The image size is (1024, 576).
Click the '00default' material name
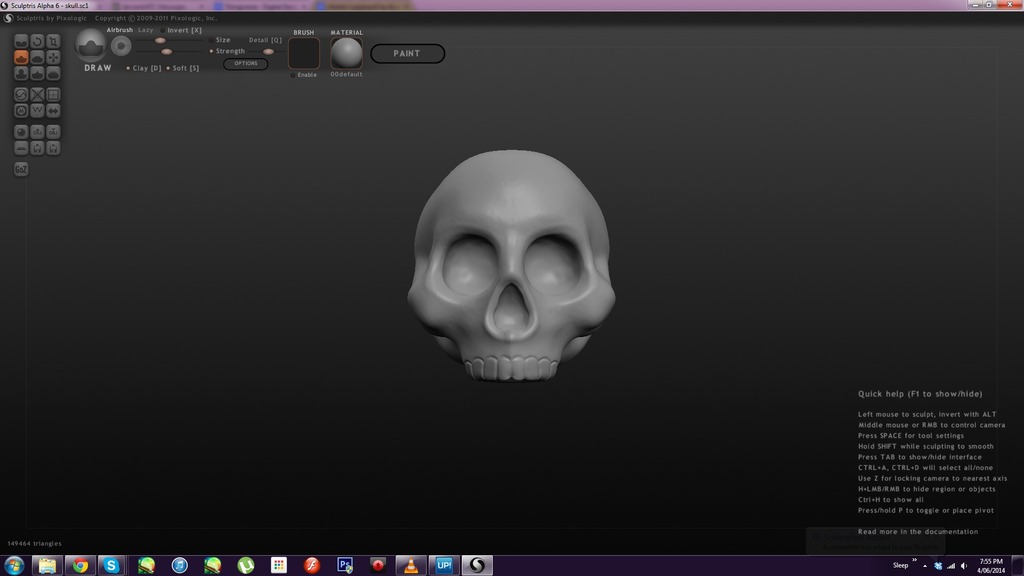(346, 74)
